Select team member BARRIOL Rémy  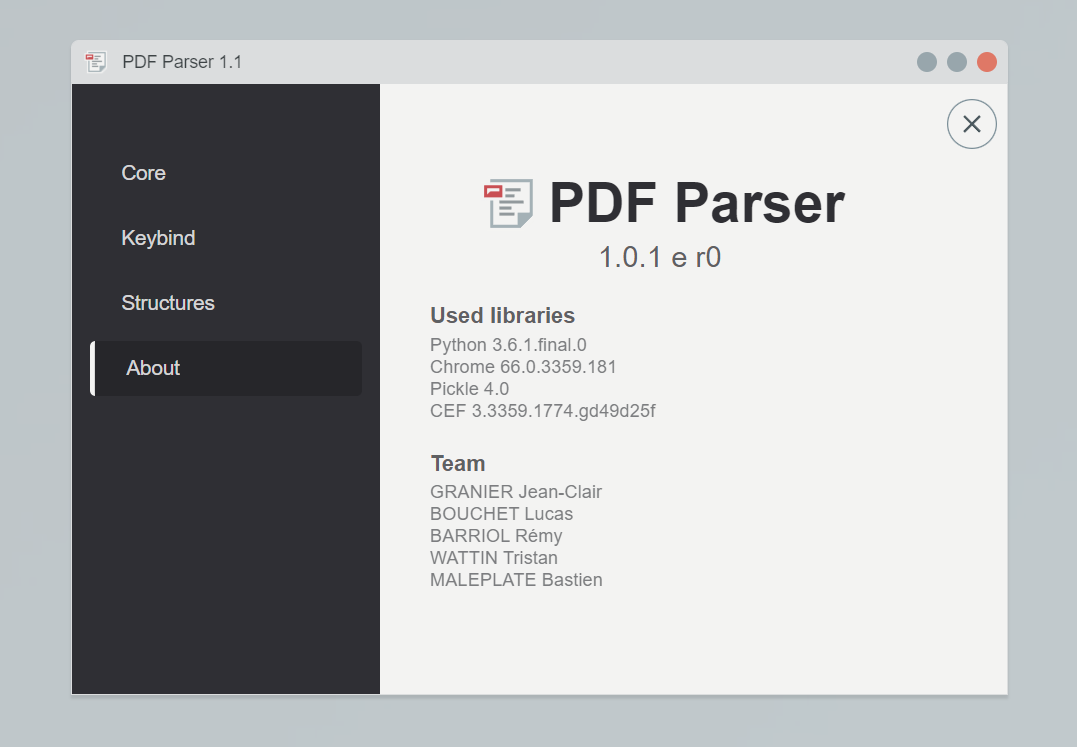496,535
